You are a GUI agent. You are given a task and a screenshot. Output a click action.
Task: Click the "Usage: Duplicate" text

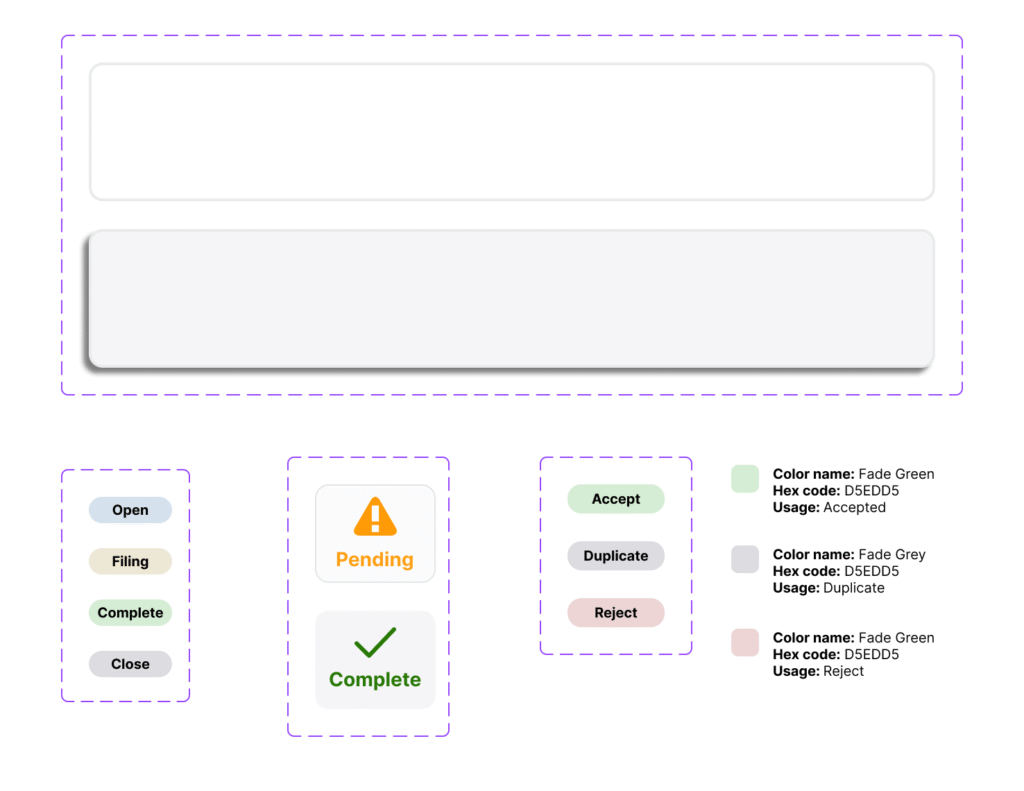click(x=828, y=588)
